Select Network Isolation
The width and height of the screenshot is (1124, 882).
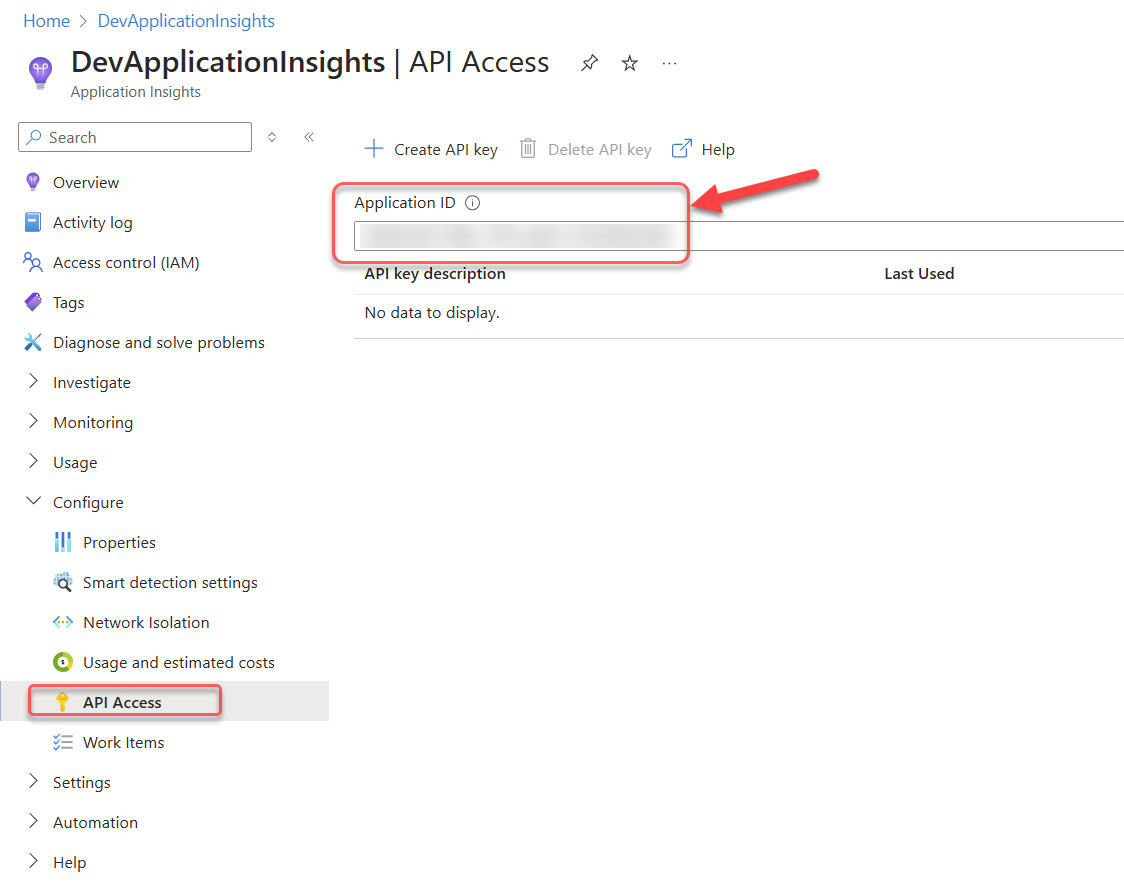146,622
